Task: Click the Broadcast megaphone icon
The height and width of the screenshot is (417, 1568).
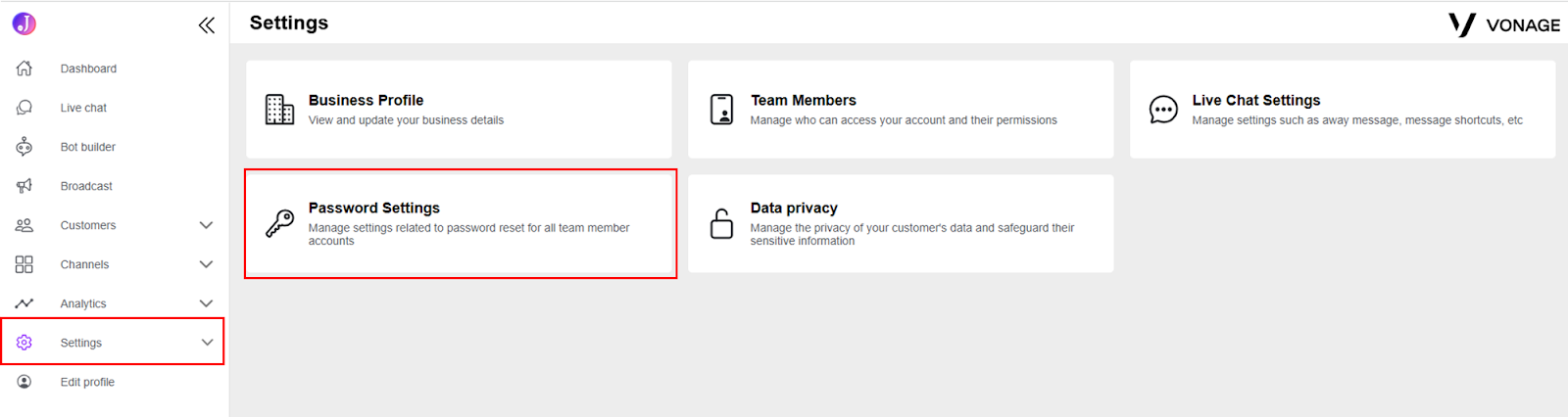Action: pos(24,186)
